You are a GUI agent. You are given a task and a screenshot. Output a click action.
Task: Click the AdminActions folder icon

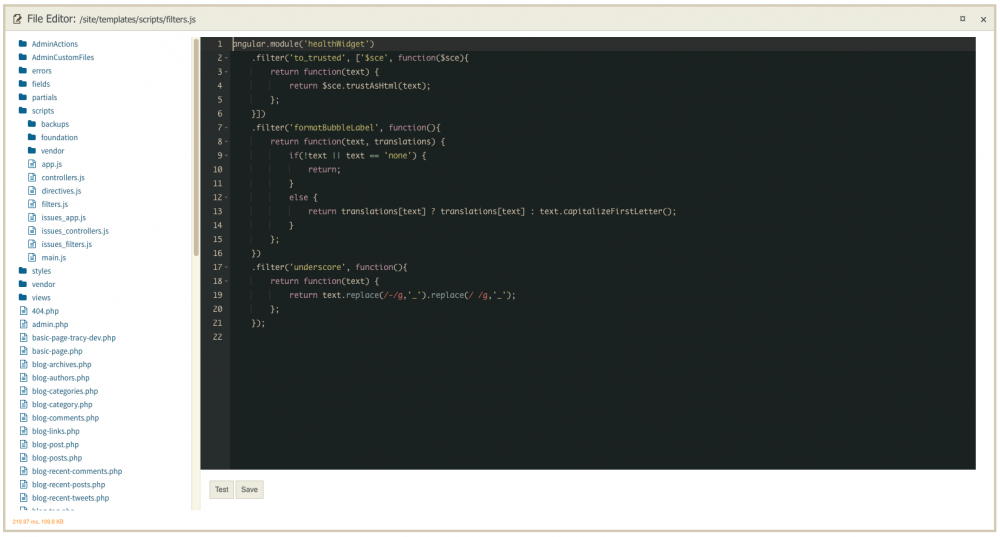(22, 44)
